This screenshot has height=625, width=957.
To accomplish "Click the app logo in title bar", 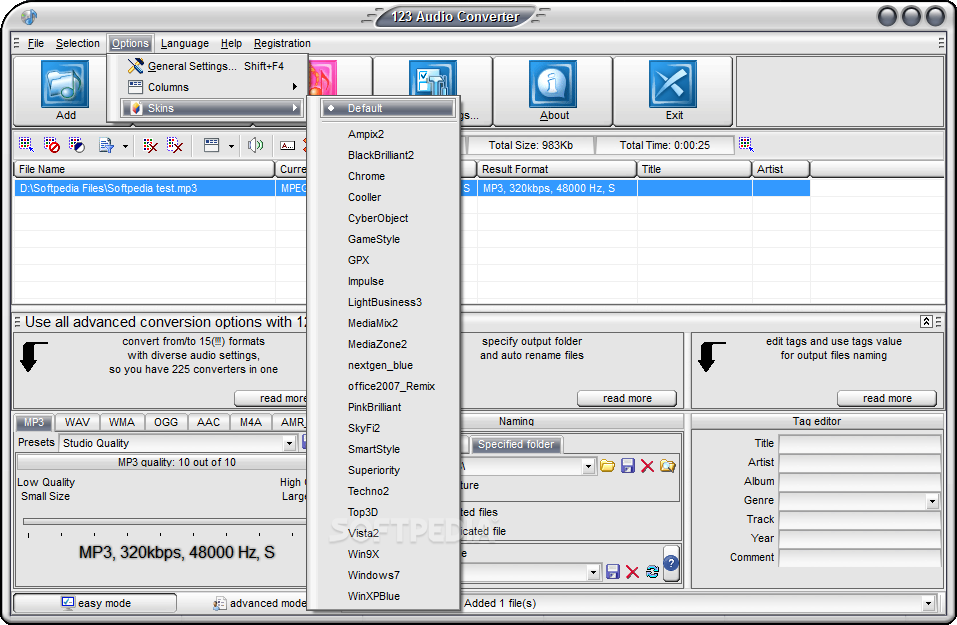I will [29, 16].
